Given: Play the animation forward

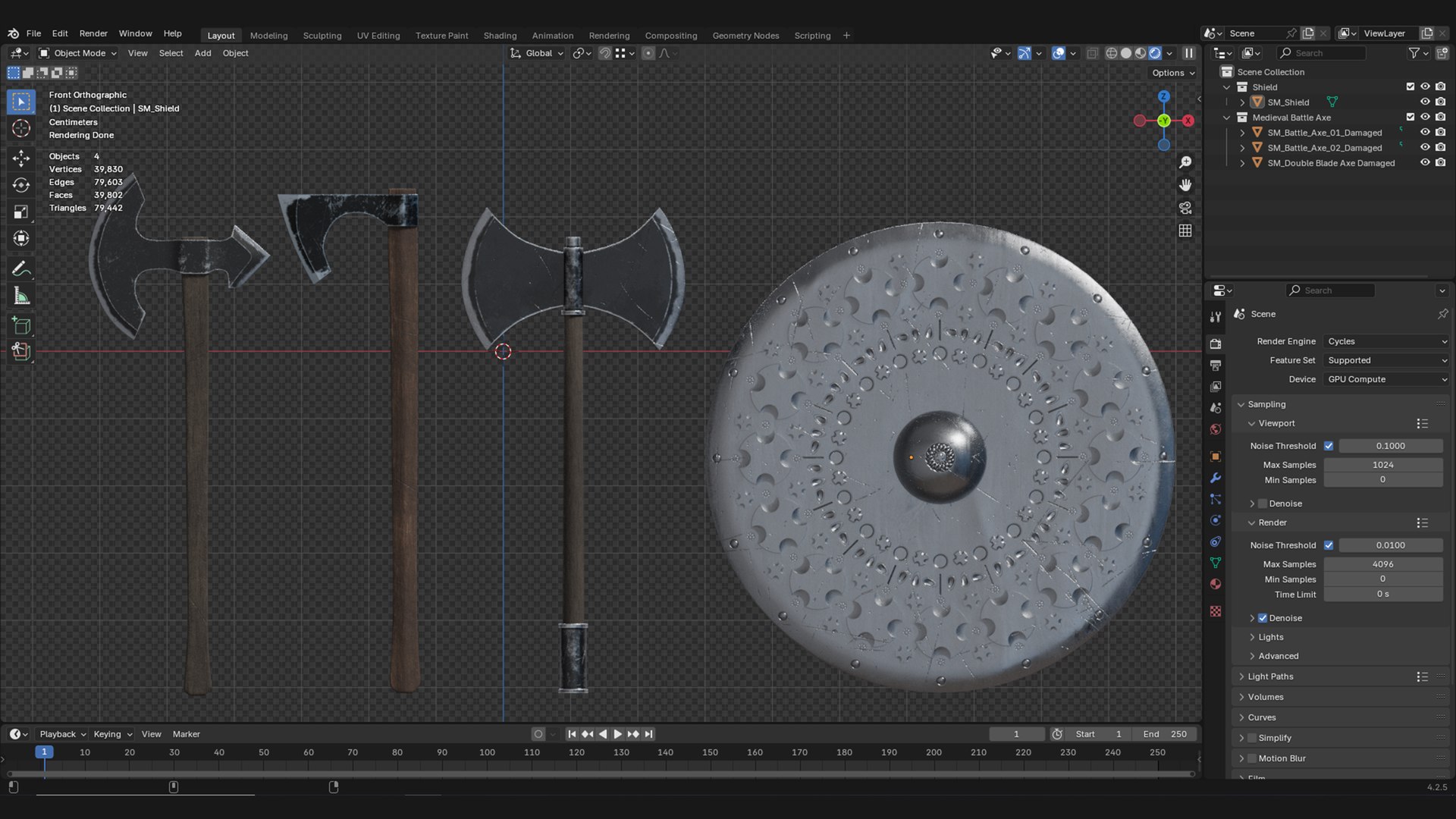Looking at the screenshot, I should pyautogui.click(x=617, y=734).
